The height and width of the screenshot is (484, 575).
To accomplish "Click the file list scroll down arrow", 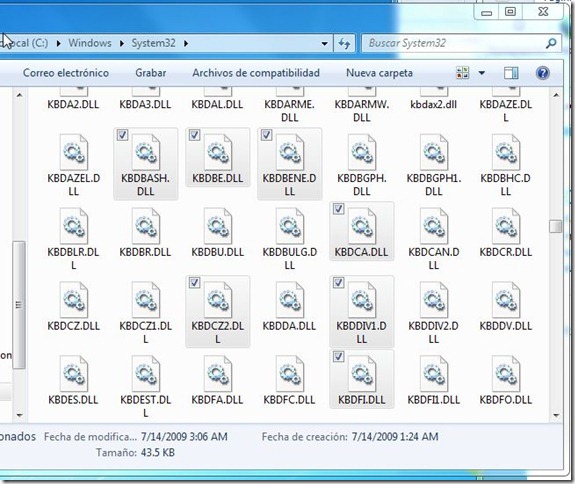I will pyautogui.click(x=556, y=415).
